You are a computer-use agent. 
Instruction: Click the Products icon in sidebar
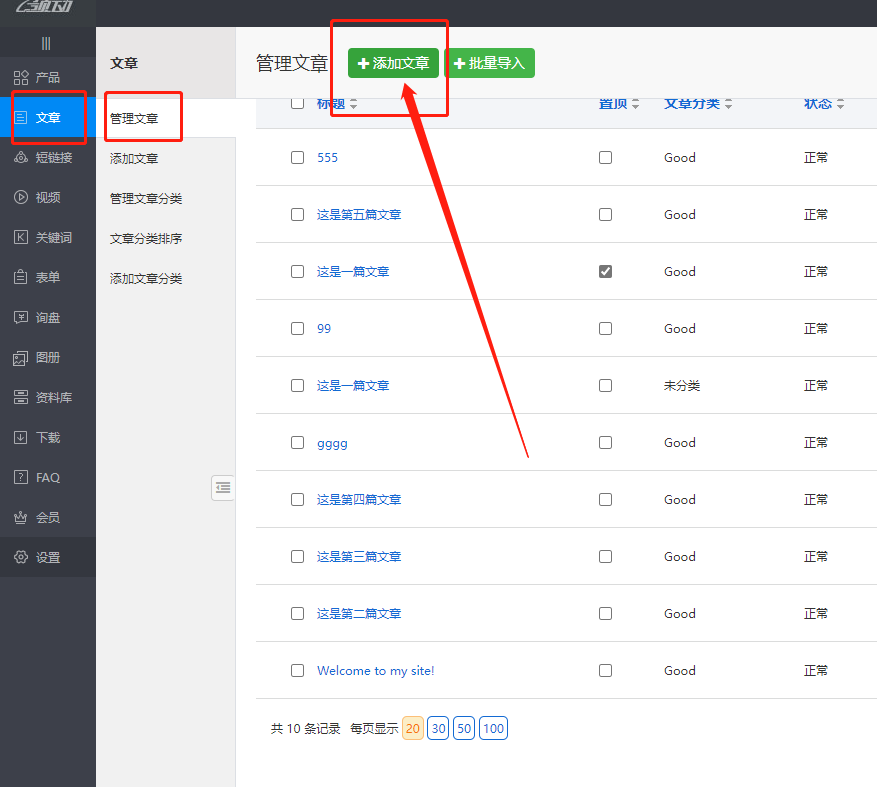tap(21, 78)
